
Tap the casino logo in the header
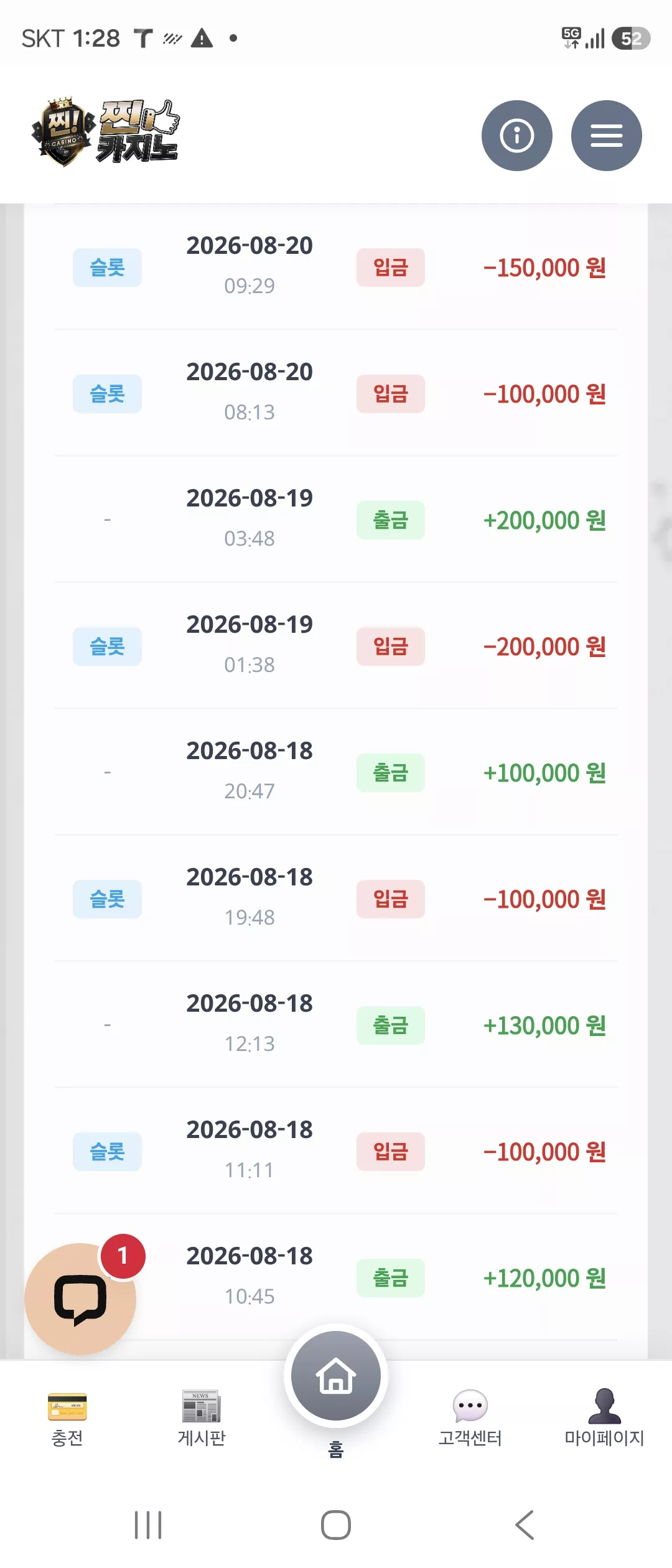coord(106,132)
